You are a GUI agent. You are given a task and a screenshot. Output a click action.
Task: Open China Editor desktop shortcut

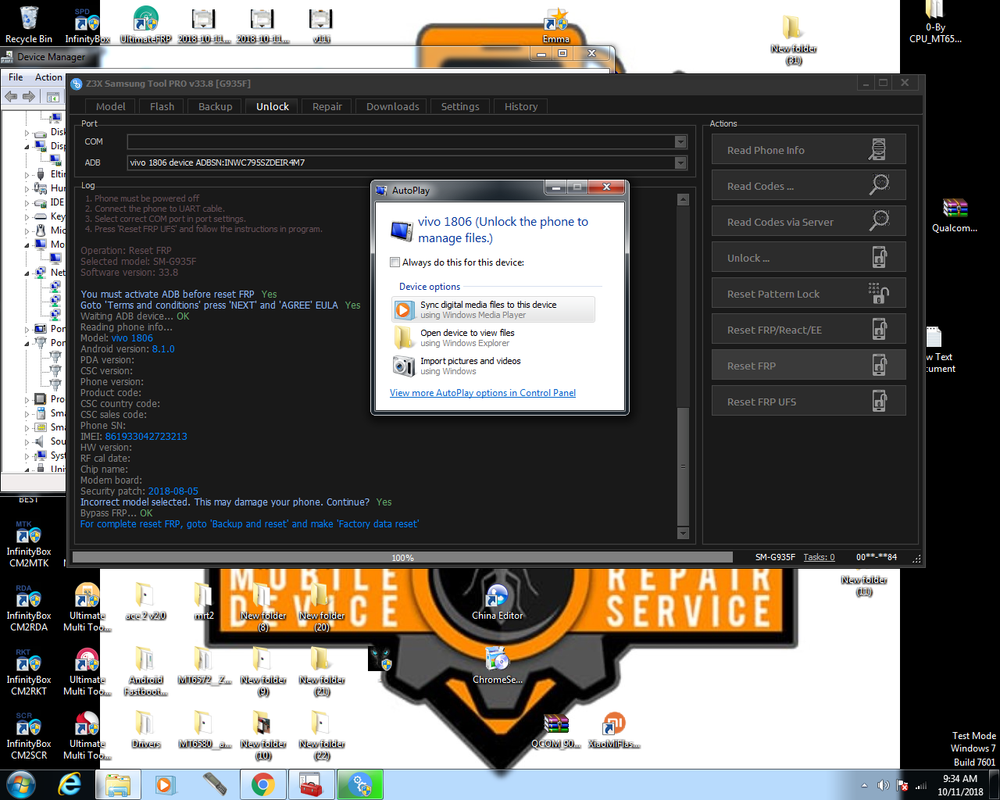497,602
